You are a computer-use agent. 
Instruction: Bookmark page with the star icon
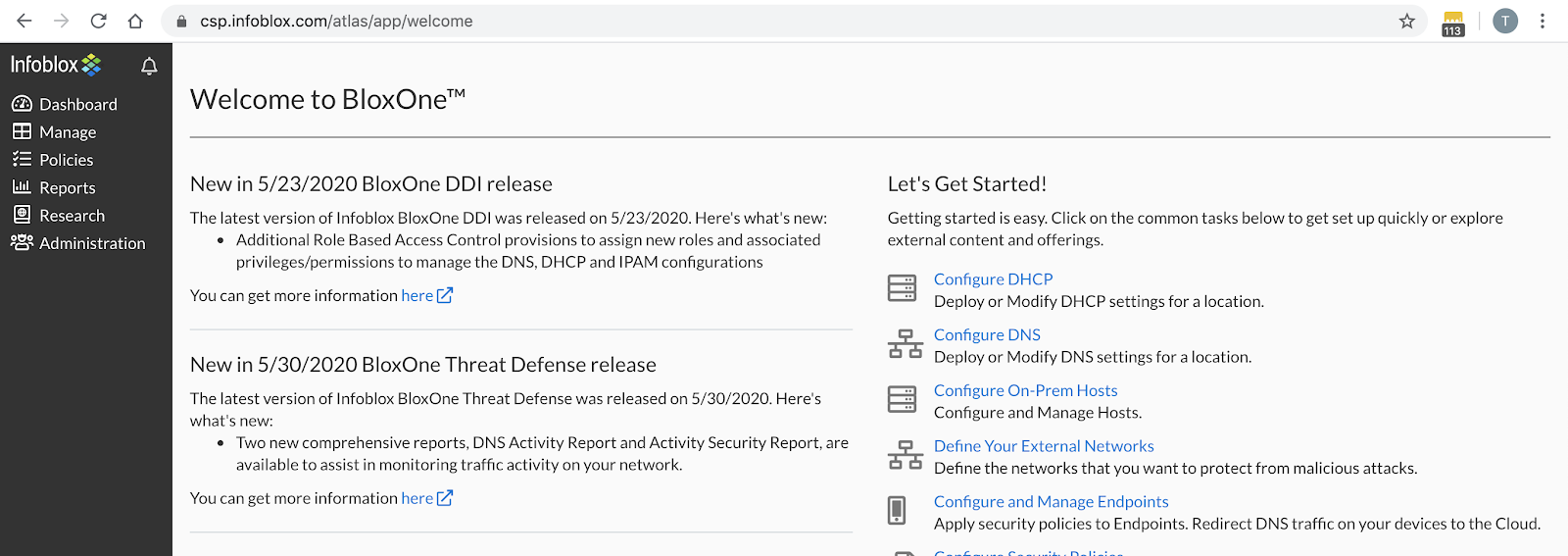click(x=1406, y=21)
